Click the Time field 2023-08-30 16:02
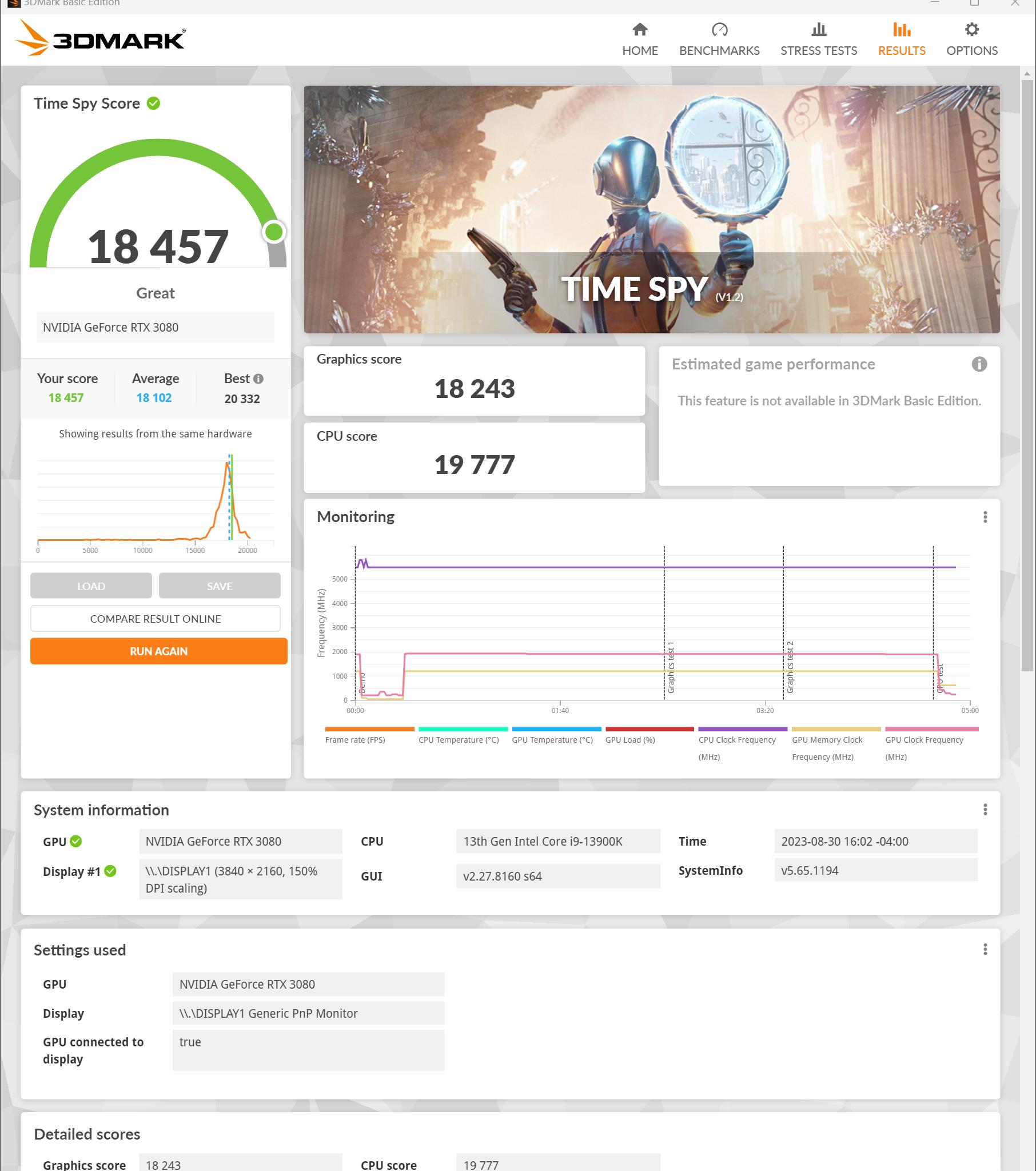The image size is (1036, 1171). tap(875, 841)
